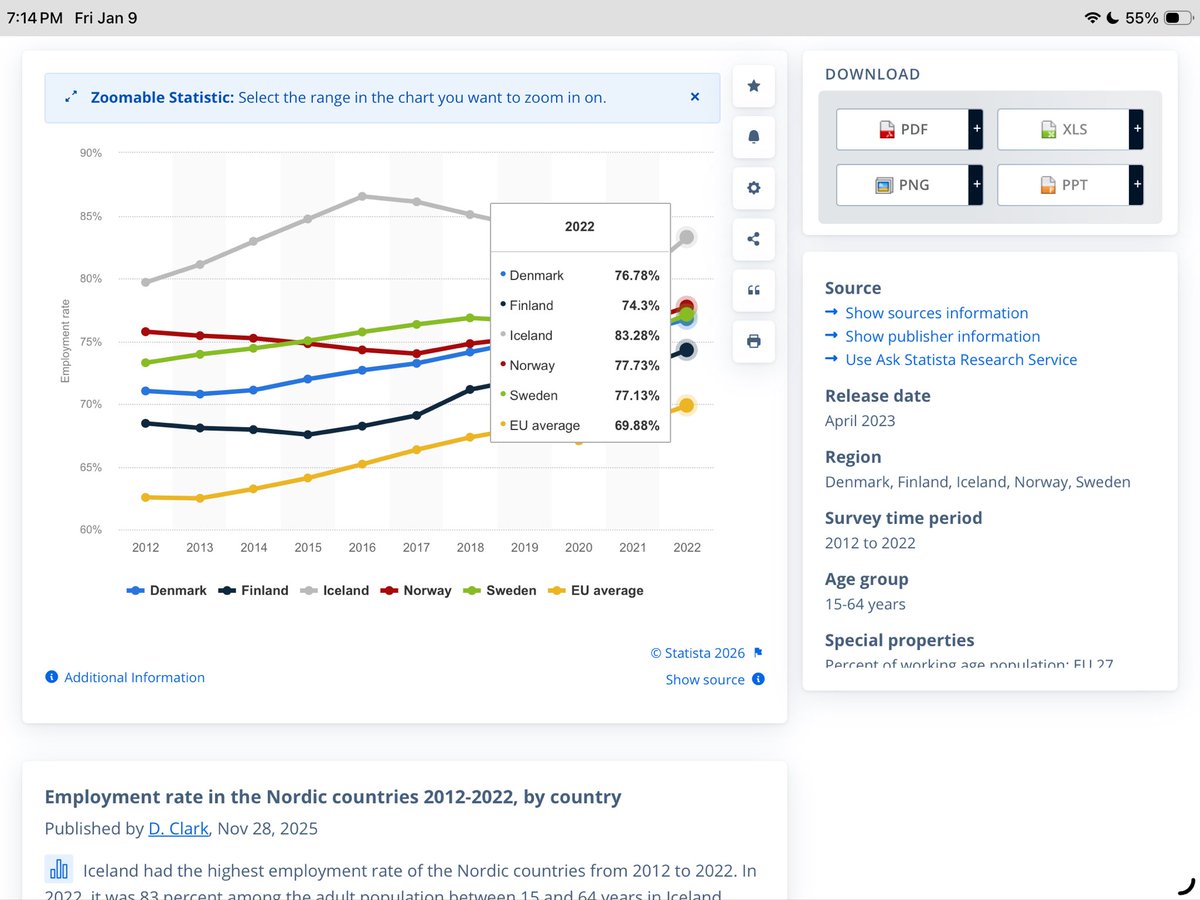Click the article title about Nordic employment rate

333,797
